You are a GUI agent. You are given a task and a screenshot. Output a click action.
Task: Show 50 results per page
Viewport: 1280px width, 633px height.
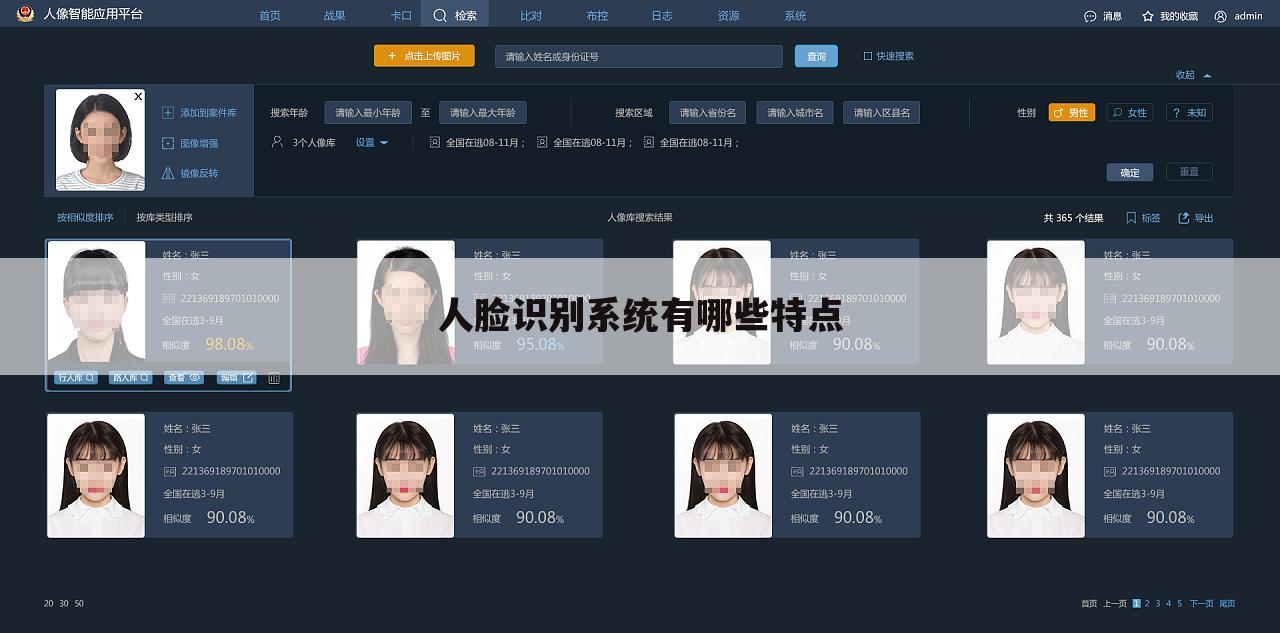79,603
